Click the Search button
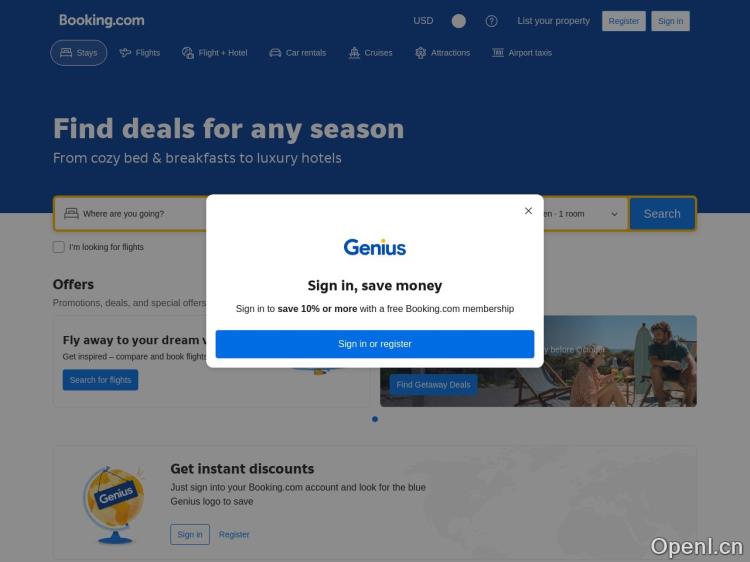 662,214
